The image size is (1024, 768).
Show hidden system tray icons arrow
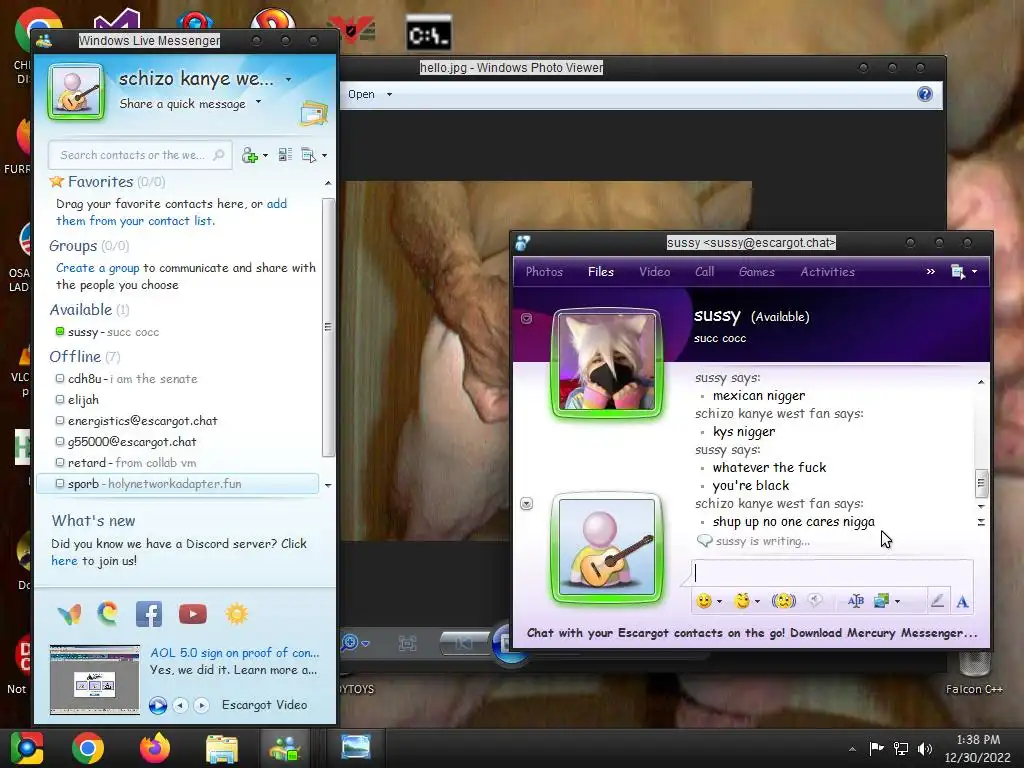(852, 749)
